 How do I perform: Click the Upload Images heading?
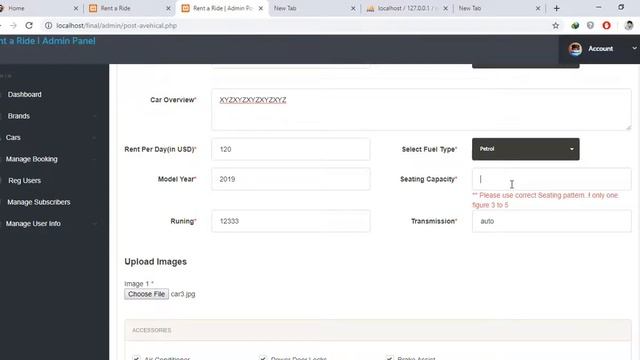click(156, 262)
